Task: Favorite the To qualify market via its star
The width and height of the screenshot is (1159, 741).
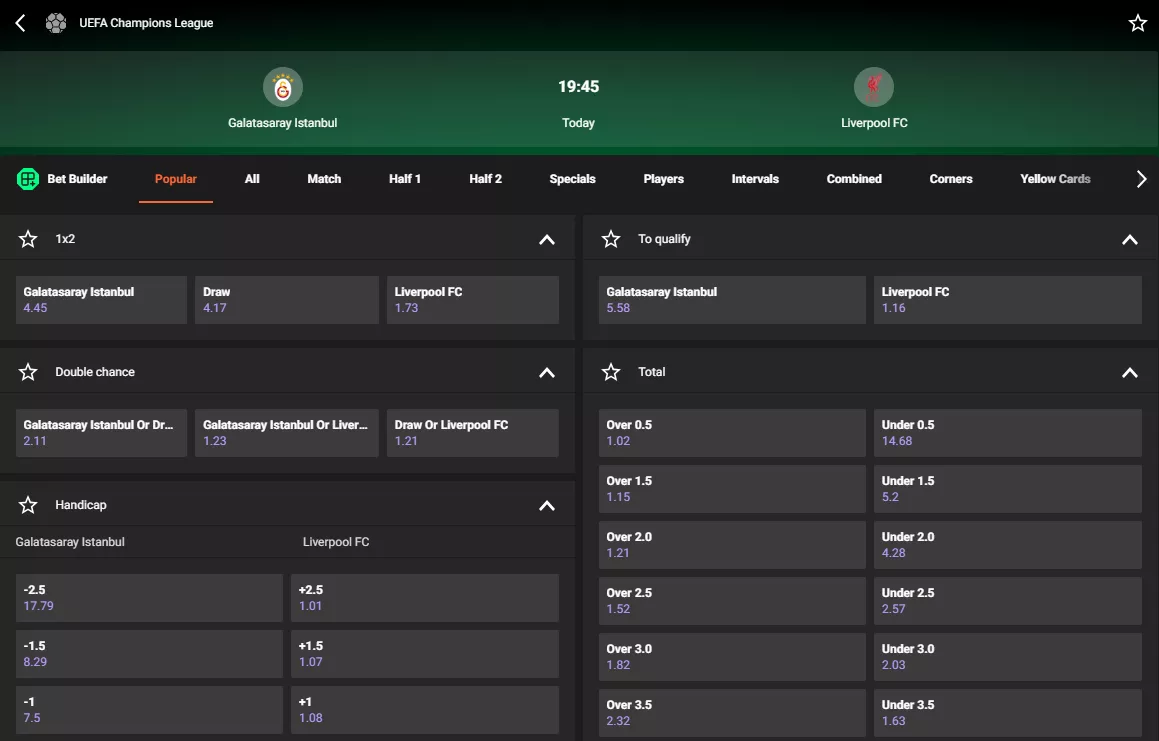Action: (610, 238)
